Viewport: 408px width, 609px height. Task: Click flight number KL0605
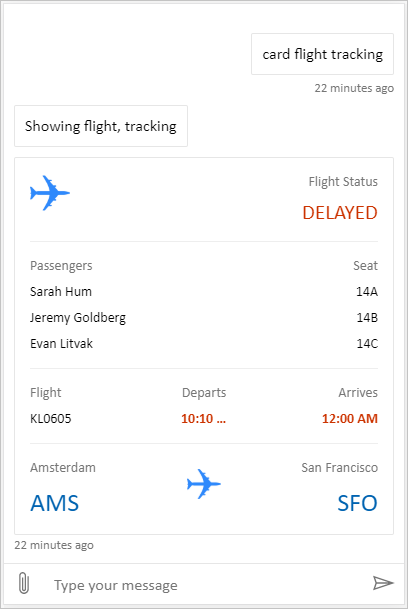click(x=51, y=419)
